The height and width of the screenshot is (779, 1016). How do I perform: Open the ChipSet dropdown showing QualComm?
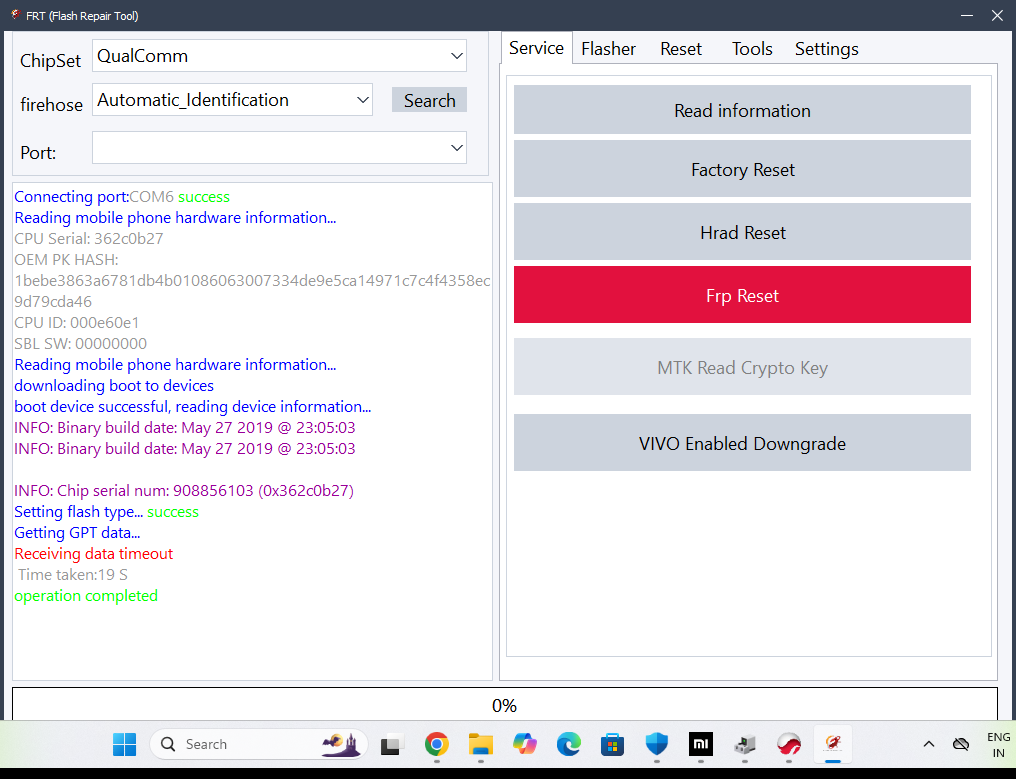279,56
